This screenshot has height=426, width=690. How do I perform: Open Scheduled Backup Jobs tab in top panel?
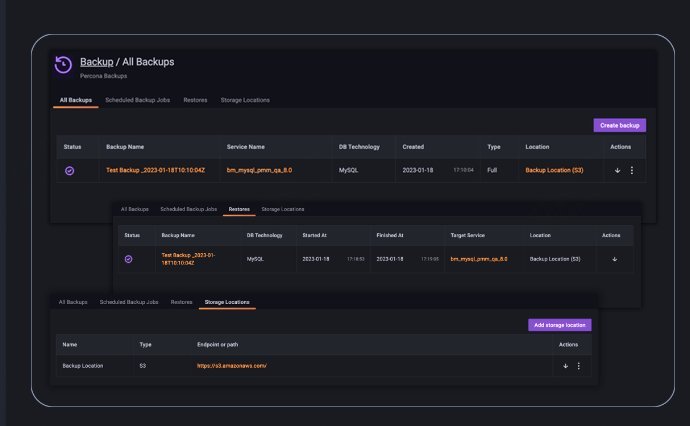click(x=138, y=100)
